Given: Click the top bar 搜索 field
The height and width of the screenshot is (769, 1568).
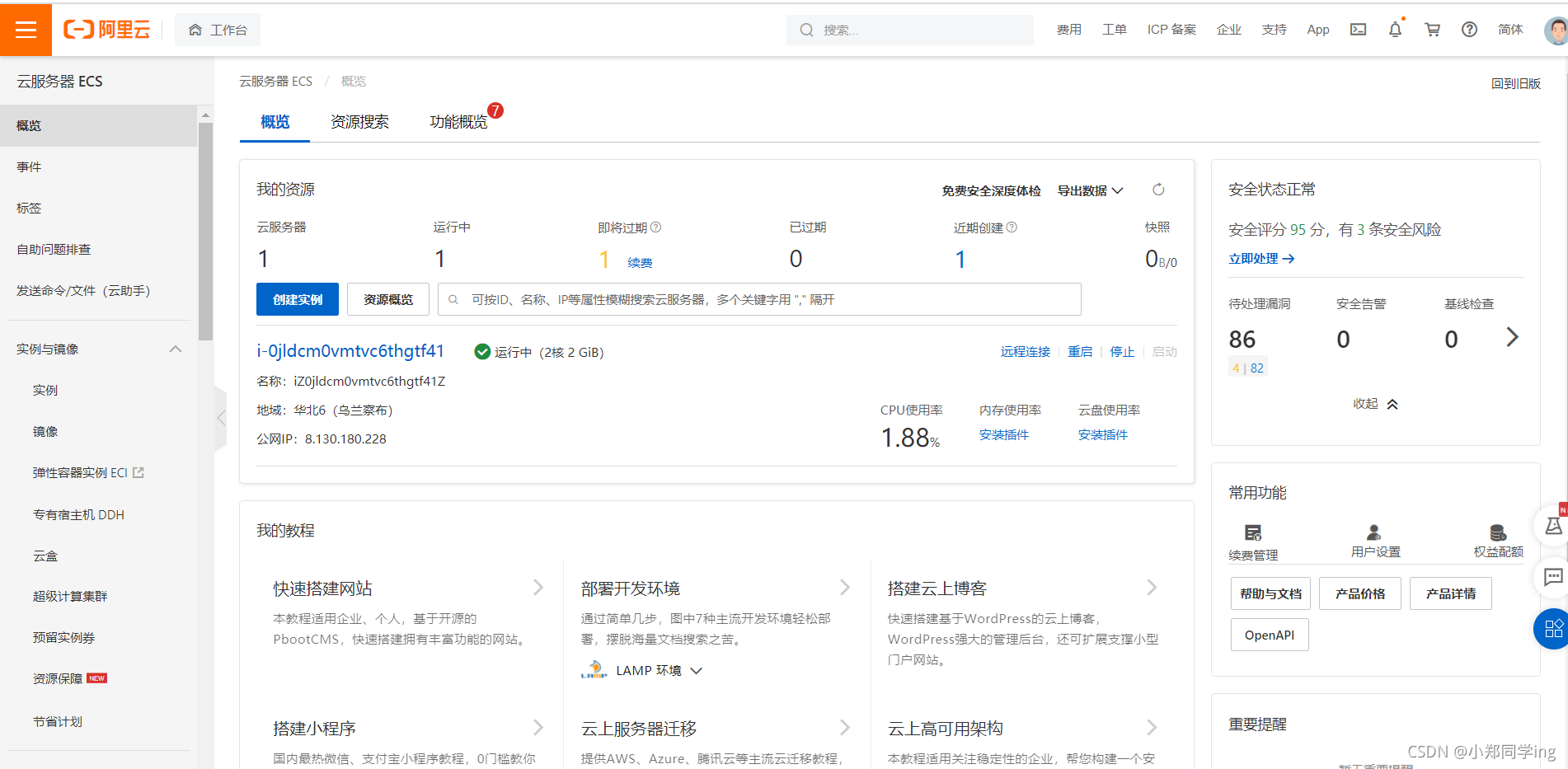Looking at the screenshot, I should coord(910,30).
